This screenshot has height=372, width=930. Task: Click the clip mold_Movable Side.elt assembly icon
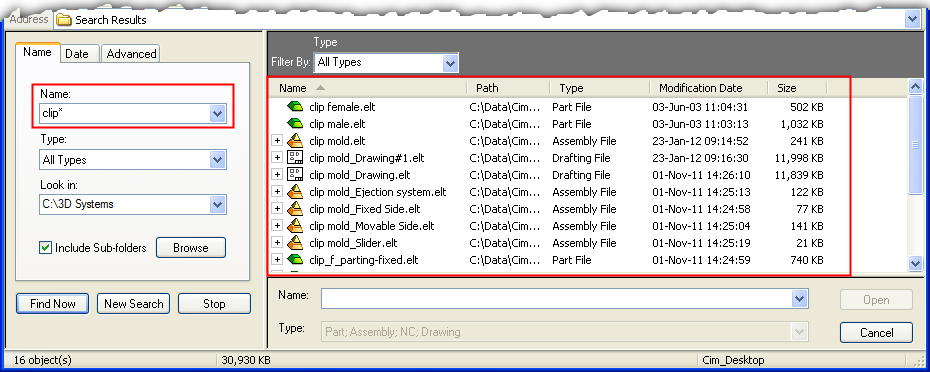point(295,226)
